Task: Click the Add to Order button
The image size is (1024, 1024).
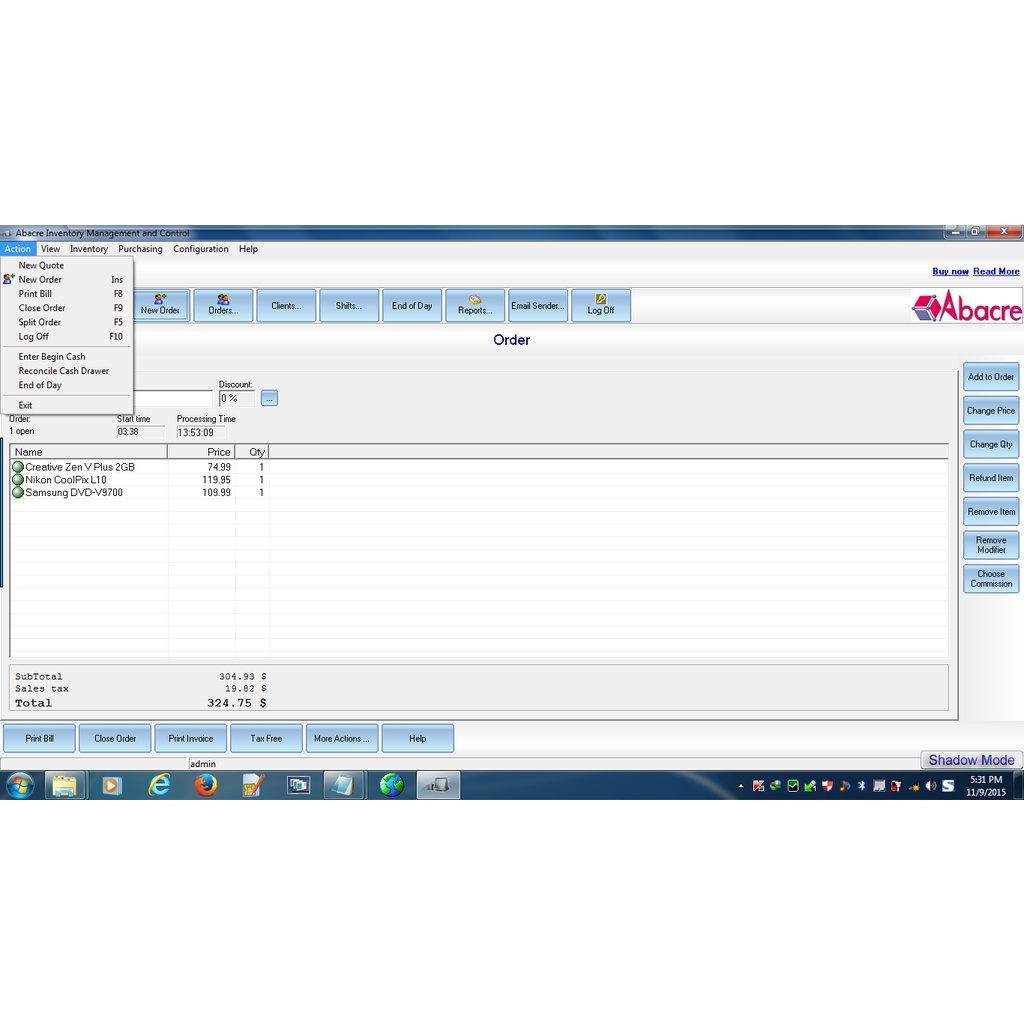Action: [x=991, y=377]
